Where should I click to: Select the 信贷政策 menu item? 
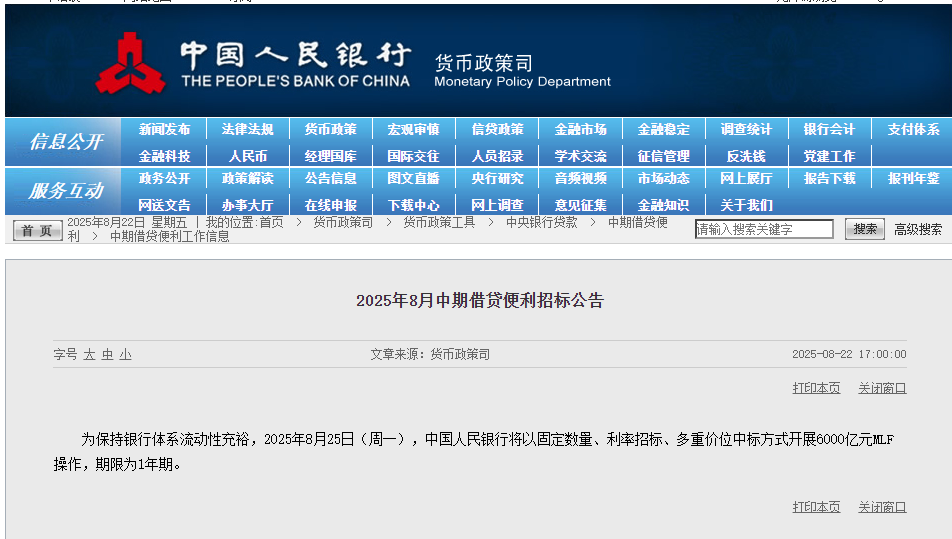tap(497, 129)
